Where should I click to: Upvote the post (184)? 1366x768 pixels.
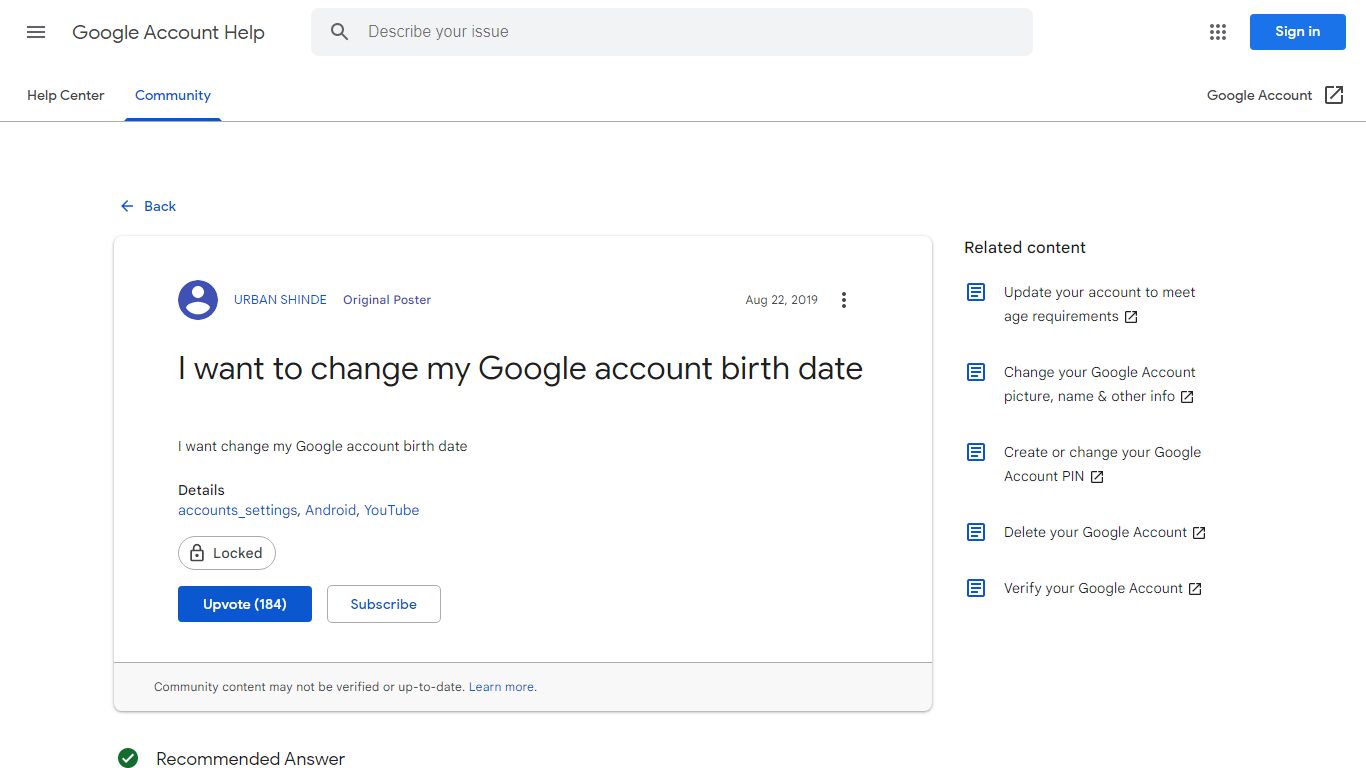click(245, 604)
